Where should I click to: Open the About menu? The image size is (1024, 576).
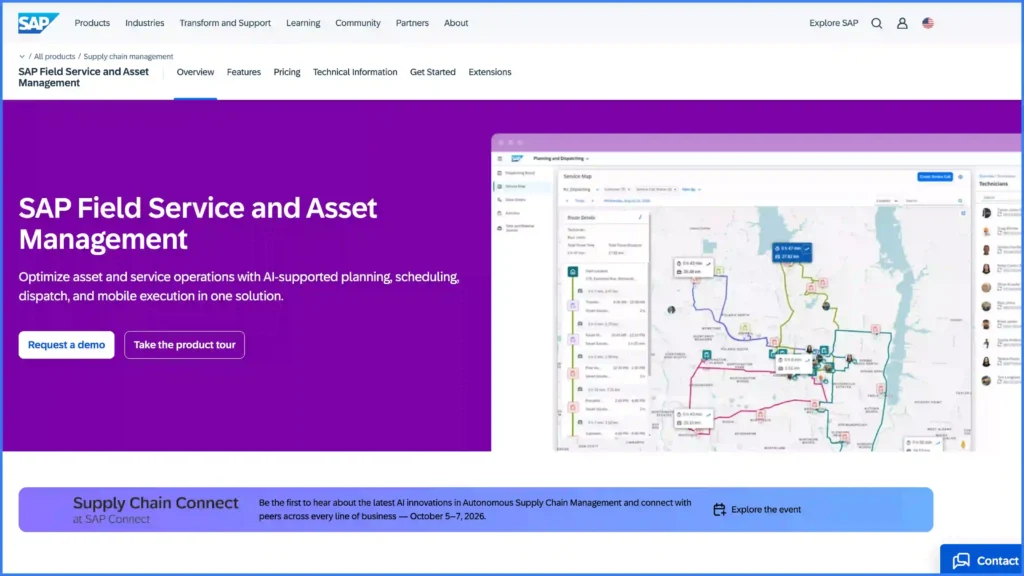[x=456, y=23]
